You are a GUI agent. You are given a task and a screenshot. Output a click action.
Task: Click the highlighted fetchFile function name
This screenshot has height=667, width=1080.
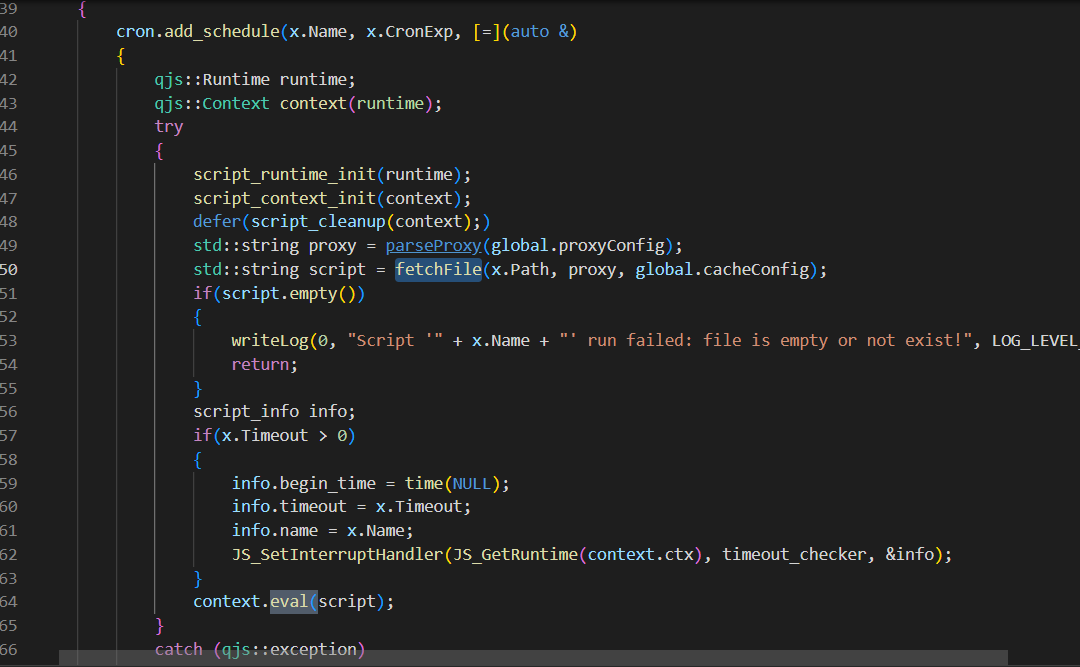pyautogui.click(x=438, y=270)
